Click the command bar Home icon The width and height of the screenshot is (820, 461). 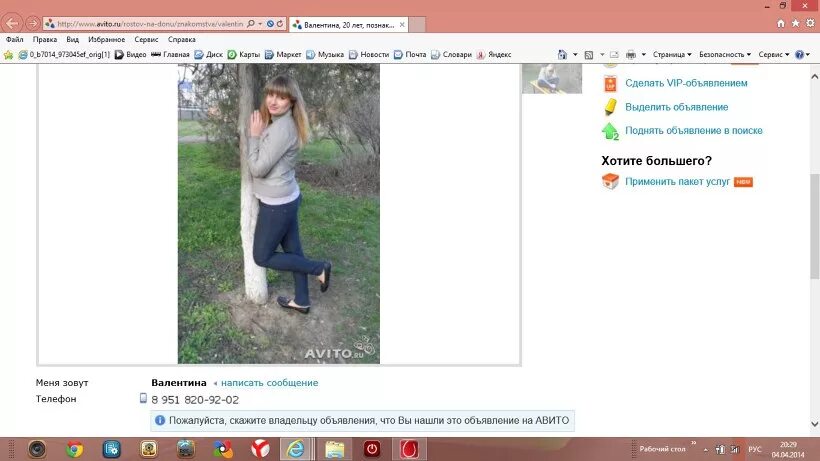(562, 54)
